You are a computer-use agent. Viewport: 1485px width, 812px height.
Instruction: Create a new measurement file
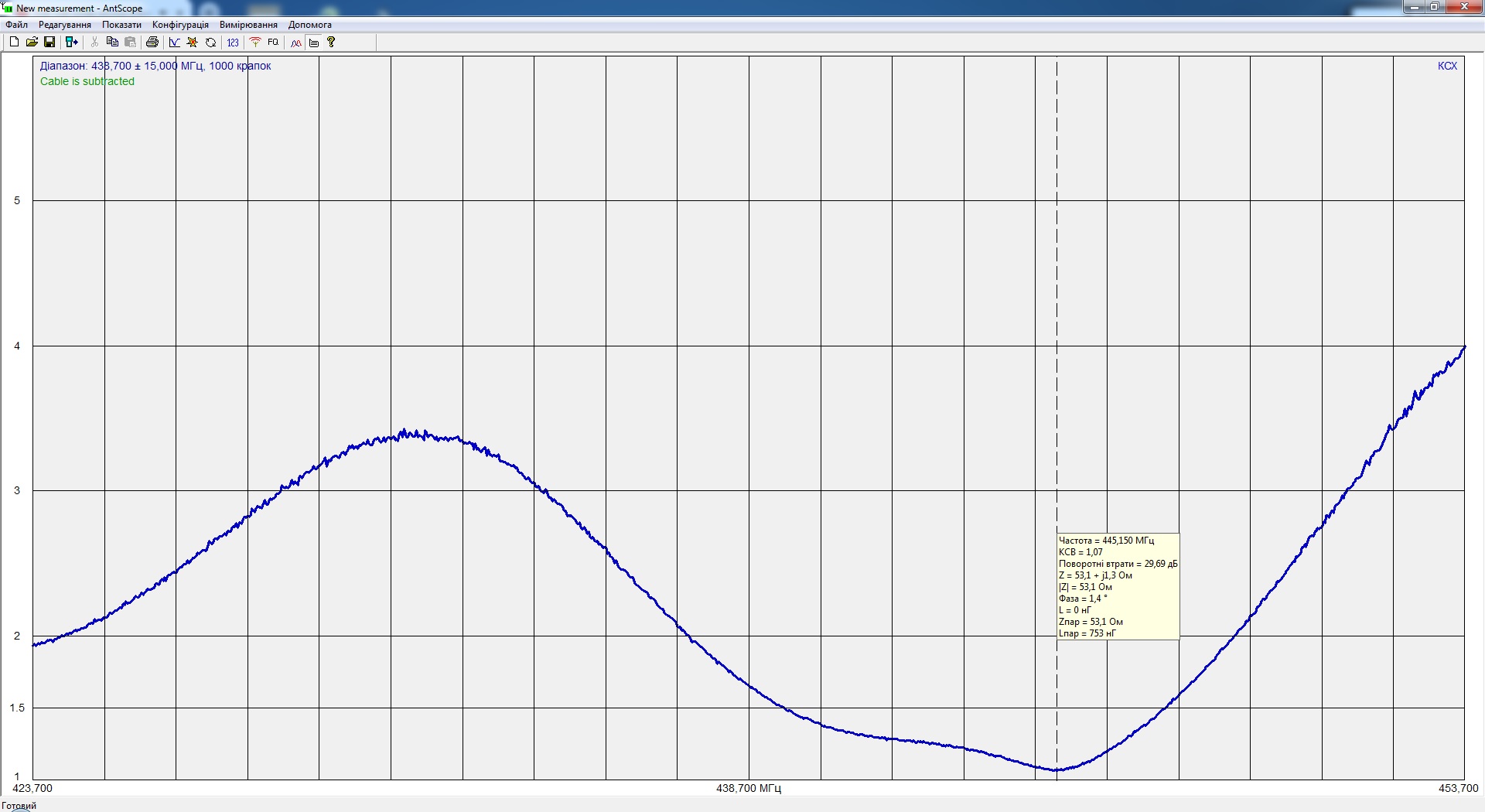14,43
